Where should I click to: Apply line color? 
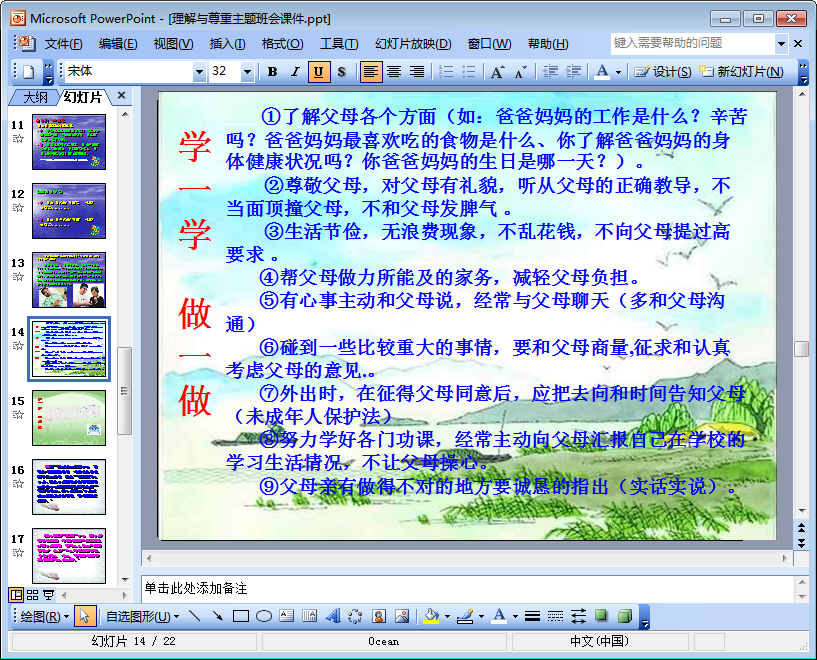click(465, 617)
